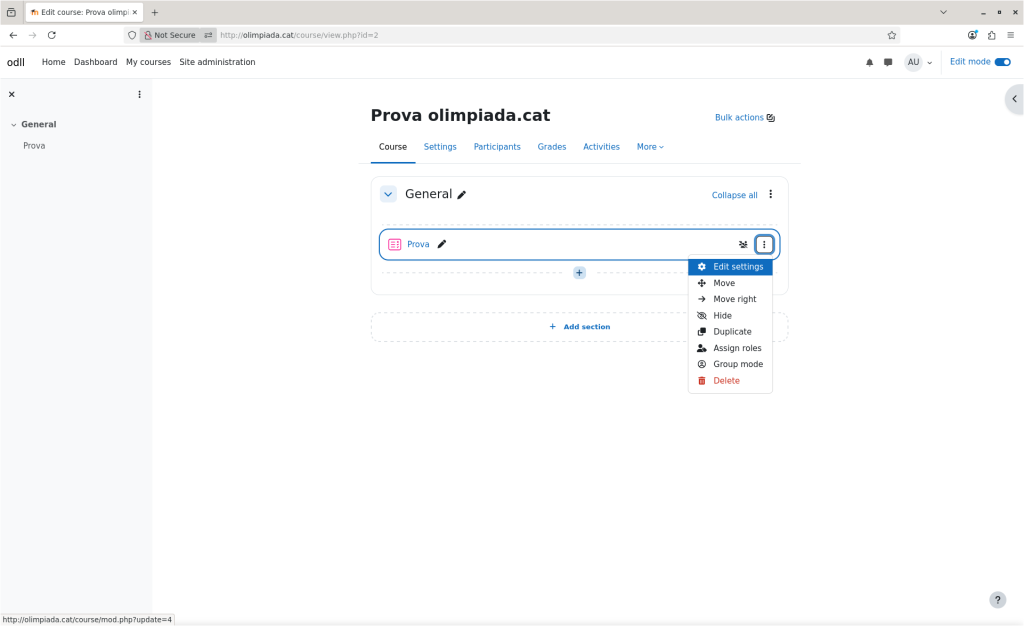Viewport: 1024px width, 626px height.
Task: Click the Add section button
Action: 579,327
